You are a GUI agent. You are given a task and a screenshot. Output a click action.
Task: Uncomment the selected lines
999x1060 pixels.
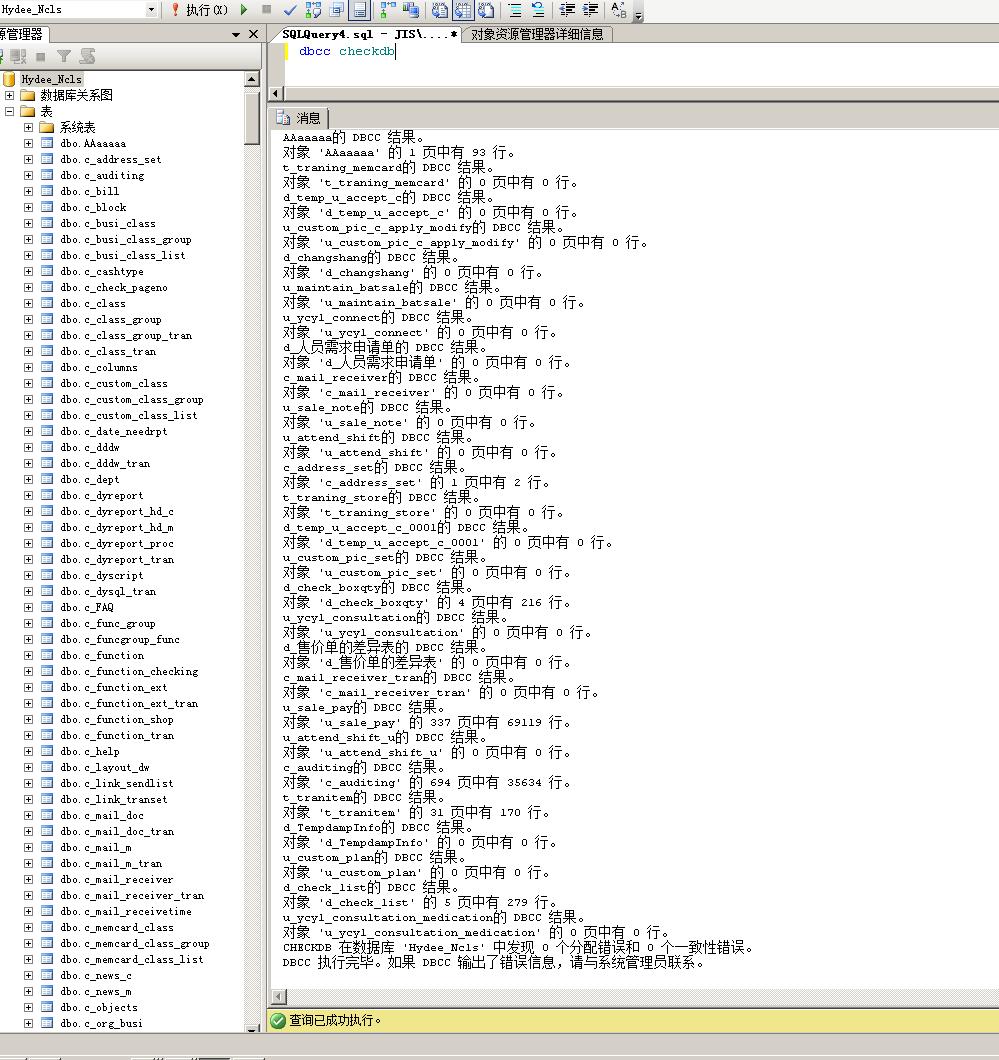pyautogui.click(x=538, y=9)
